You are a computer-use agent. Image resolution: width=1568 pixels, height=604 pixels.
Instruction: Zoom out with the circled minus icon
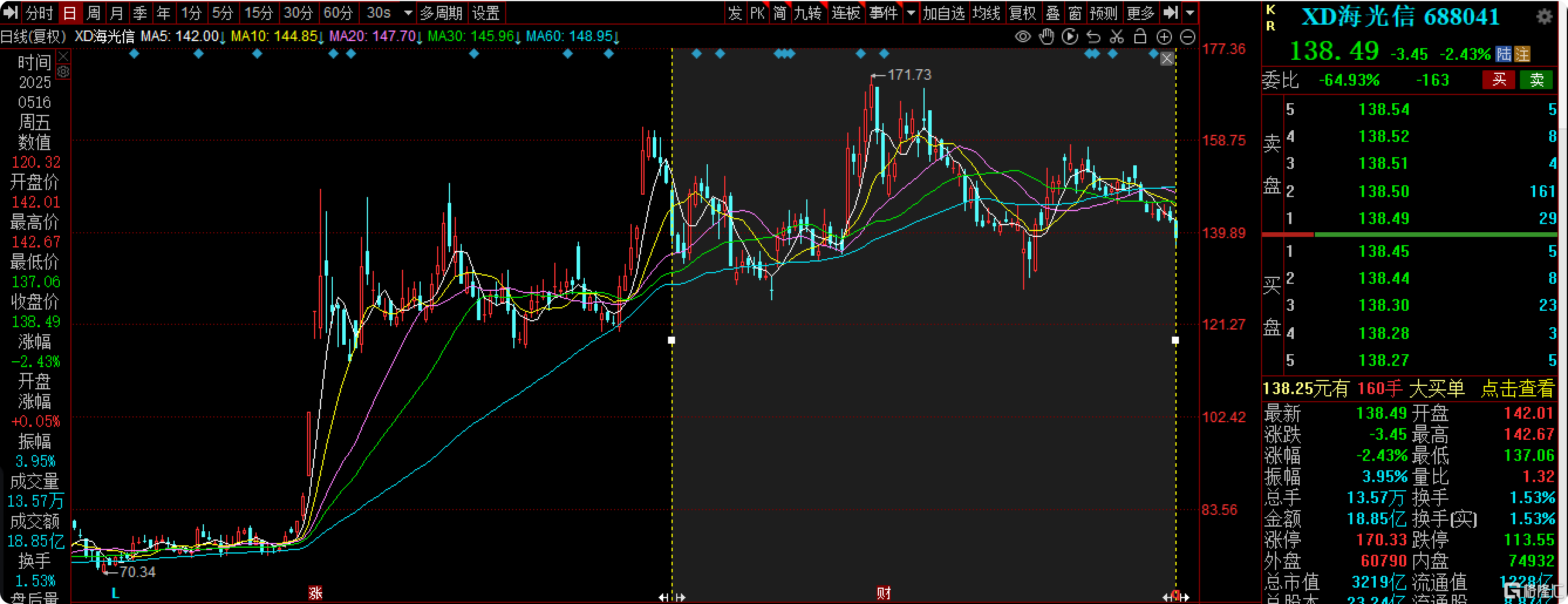(x=1188, y=37)
